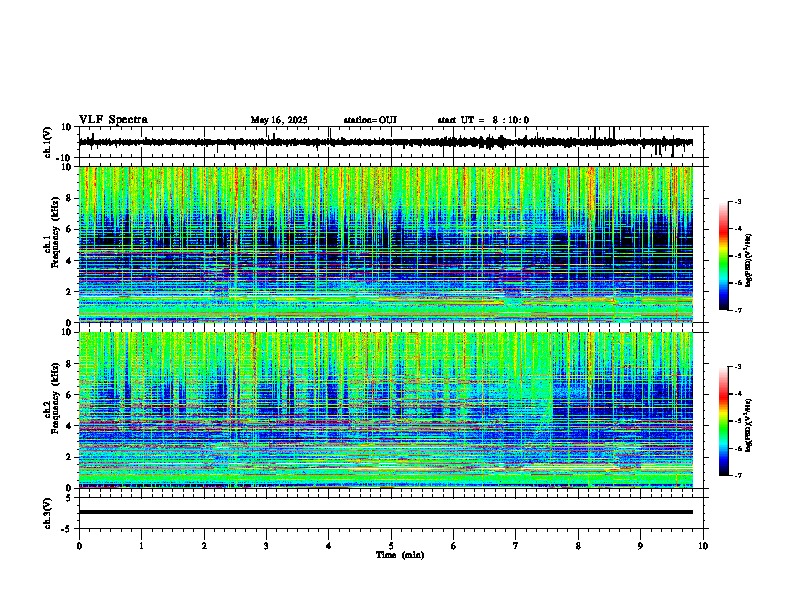Screen dimensions: 792x612
Task: Click the ch.2 spectrogram color scale bar
Action: click(724, 421)
